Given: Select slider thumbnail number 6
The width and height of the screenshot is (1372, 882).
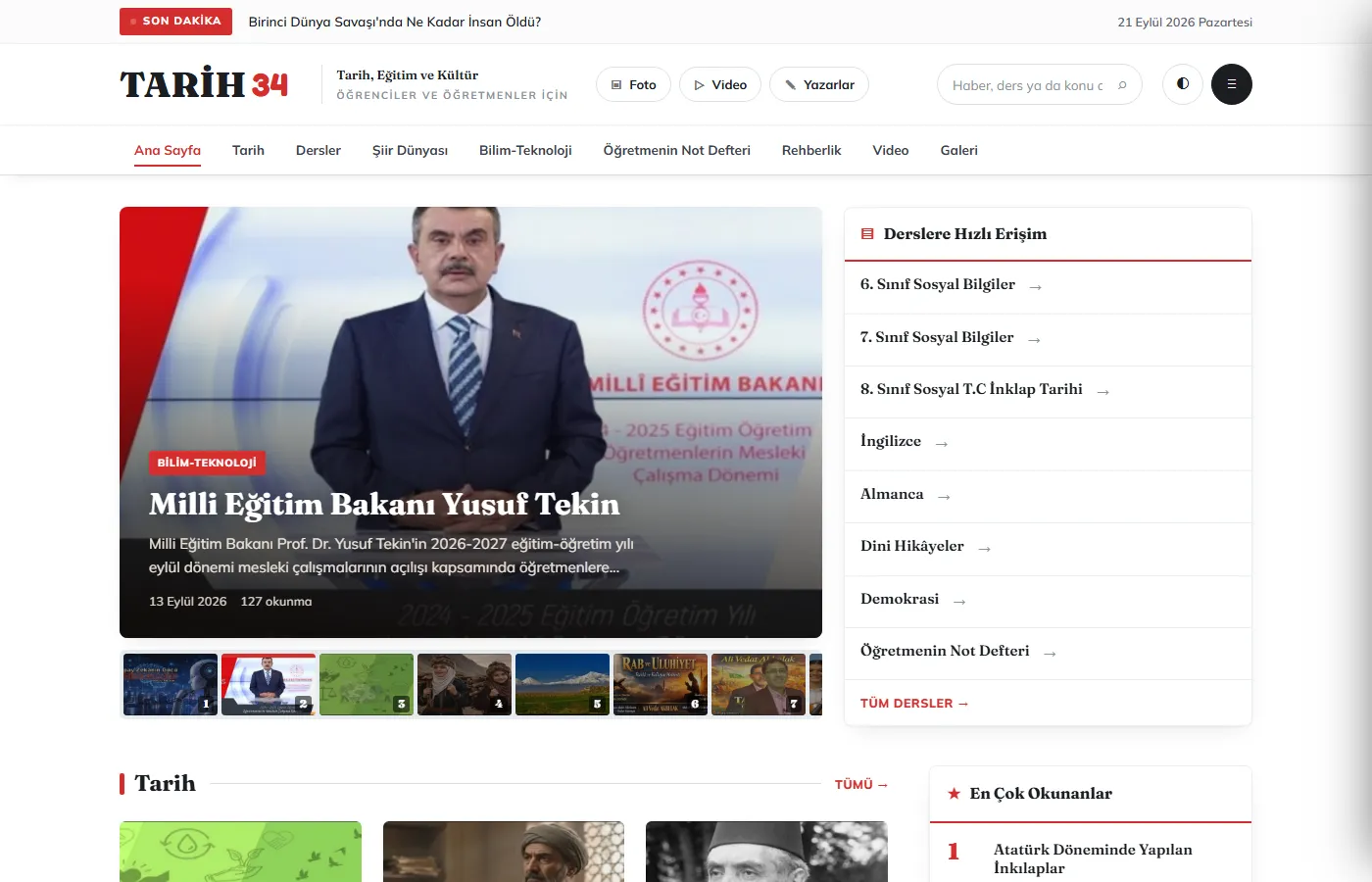Looking at the screenshot, I should [x=661, y=684].
